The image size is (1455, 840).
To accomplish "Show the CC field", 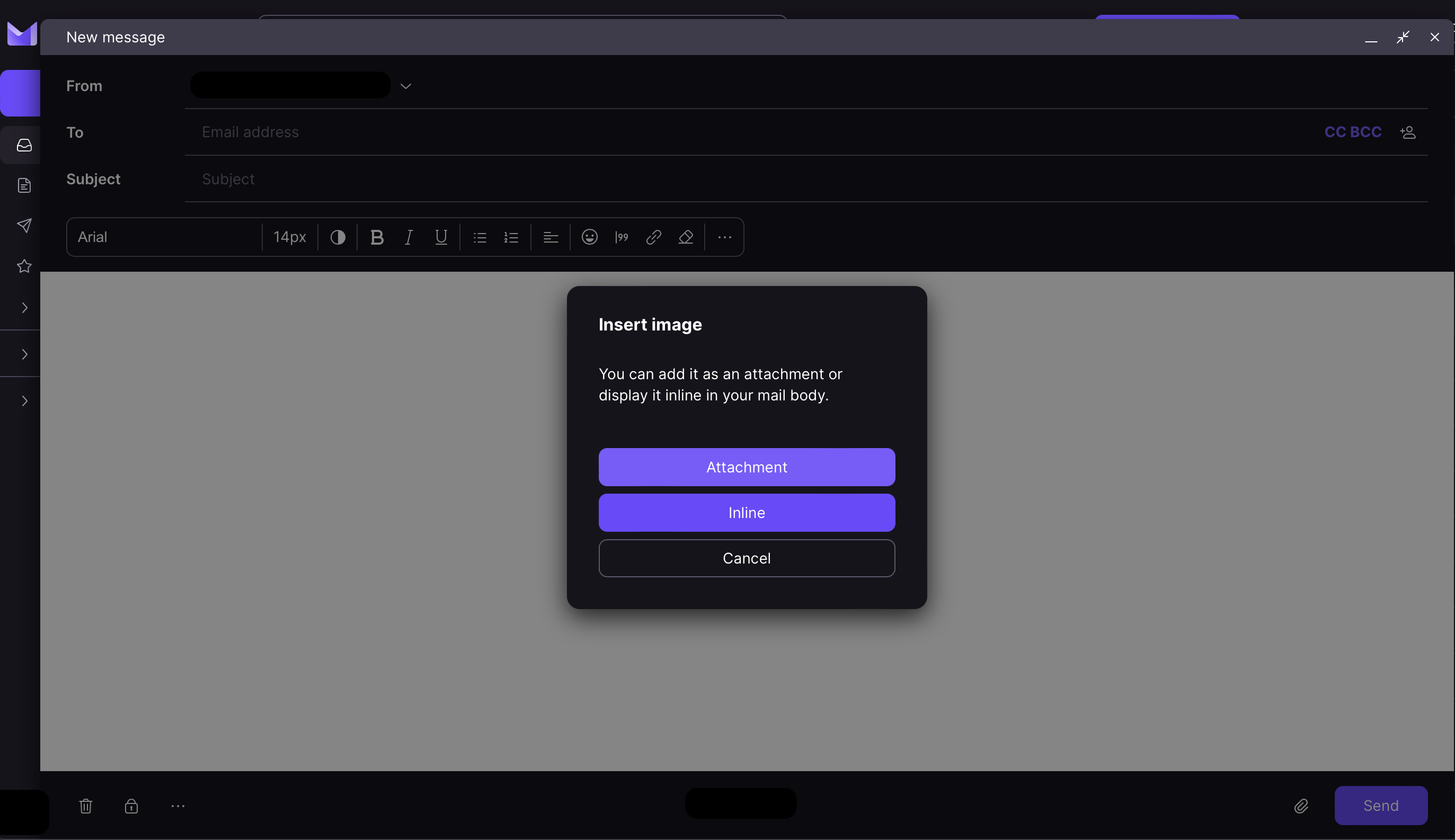I will tap(1335, 132).
